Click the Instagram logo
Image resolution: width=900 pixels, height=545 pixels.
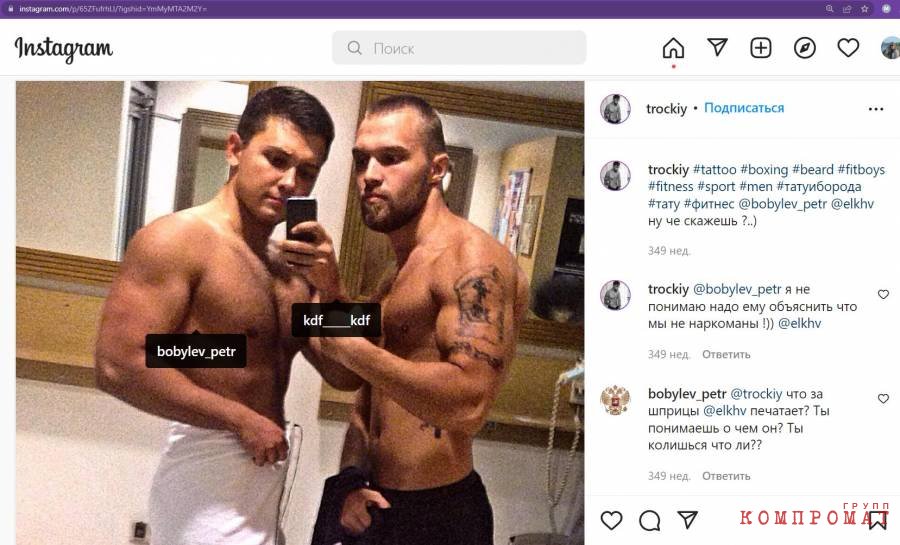pyautogui.click(x=64, y=49)
